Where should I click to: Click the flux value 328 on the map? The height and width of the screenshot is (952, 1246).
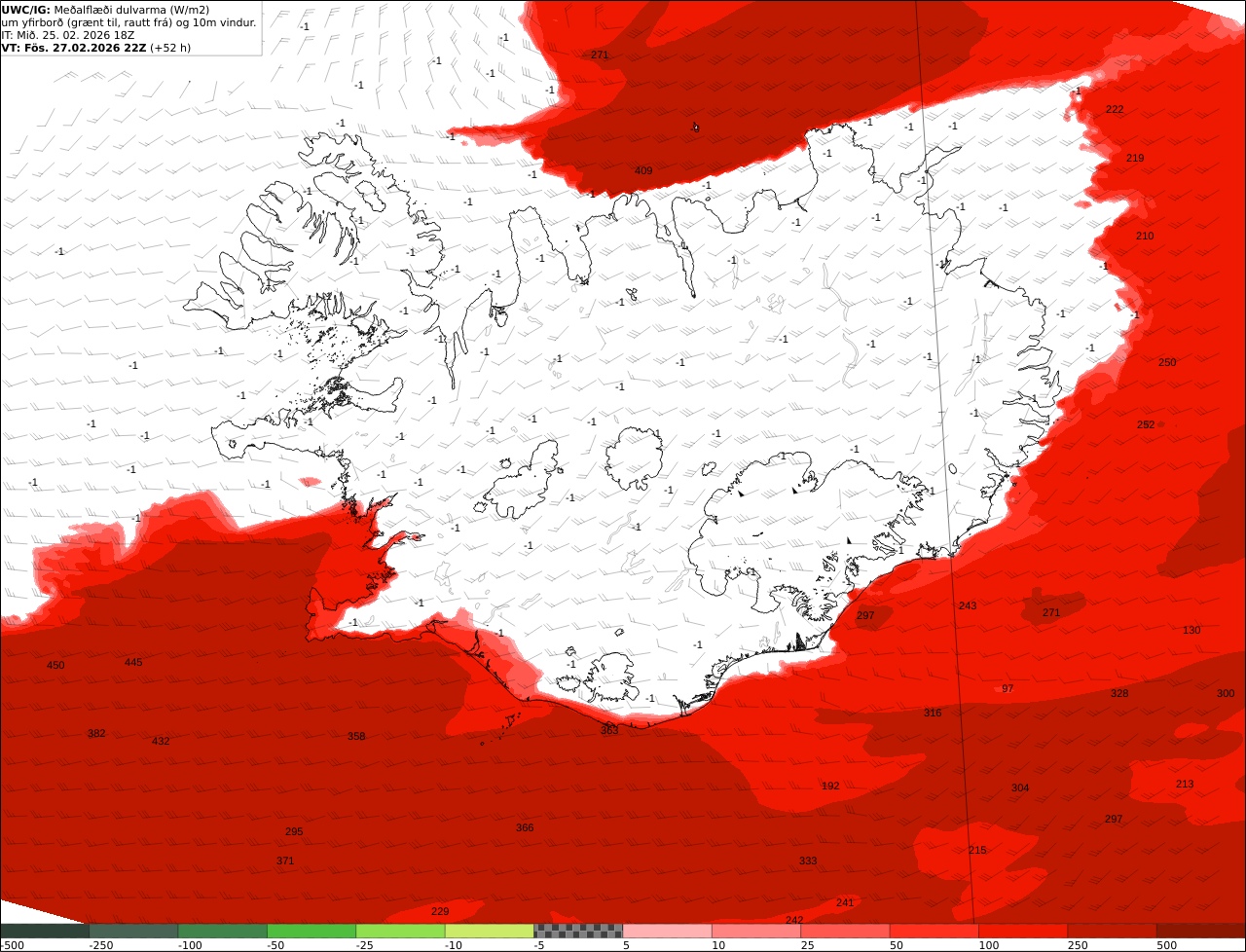click(1119, 693)
